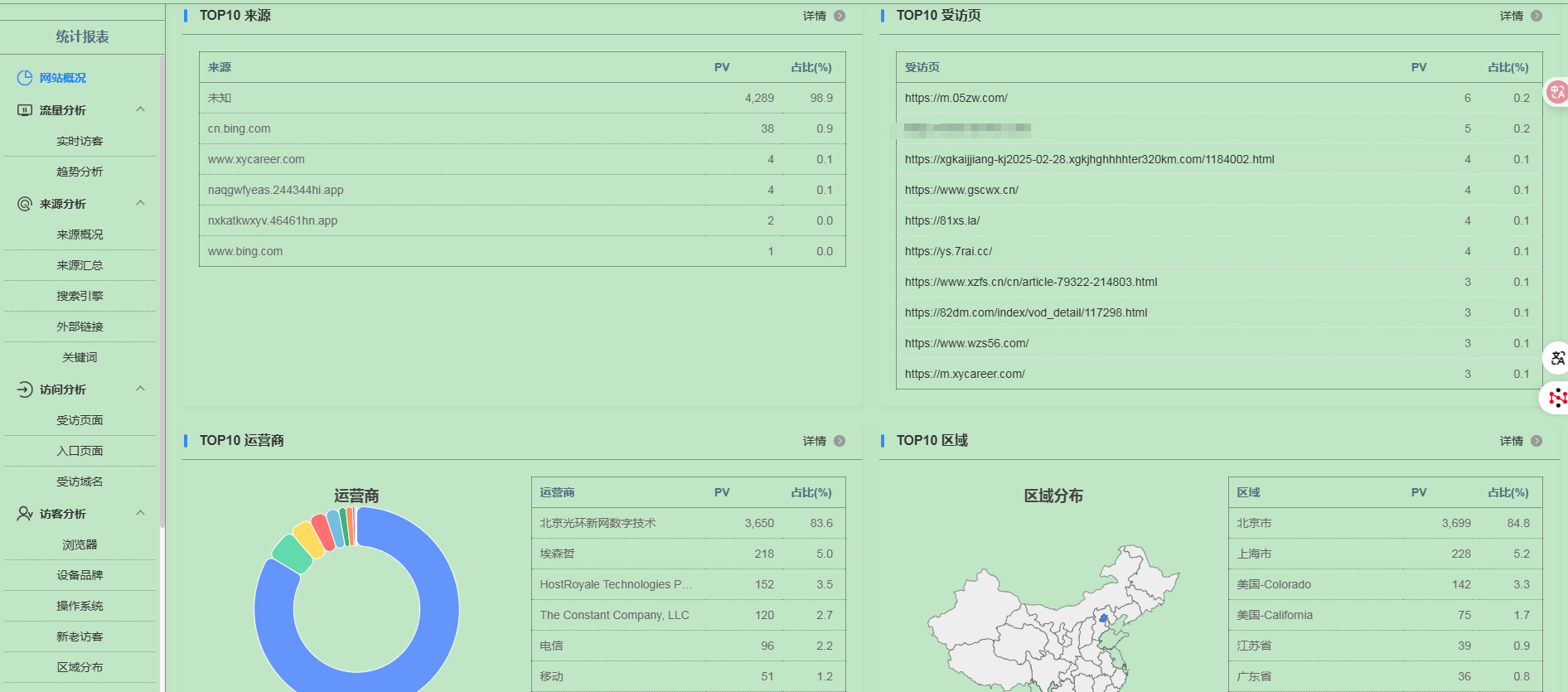The image size is (1568, 692).
Task: Collapse the 来源分析 section chevron
Action: click(x=140, y=203)
